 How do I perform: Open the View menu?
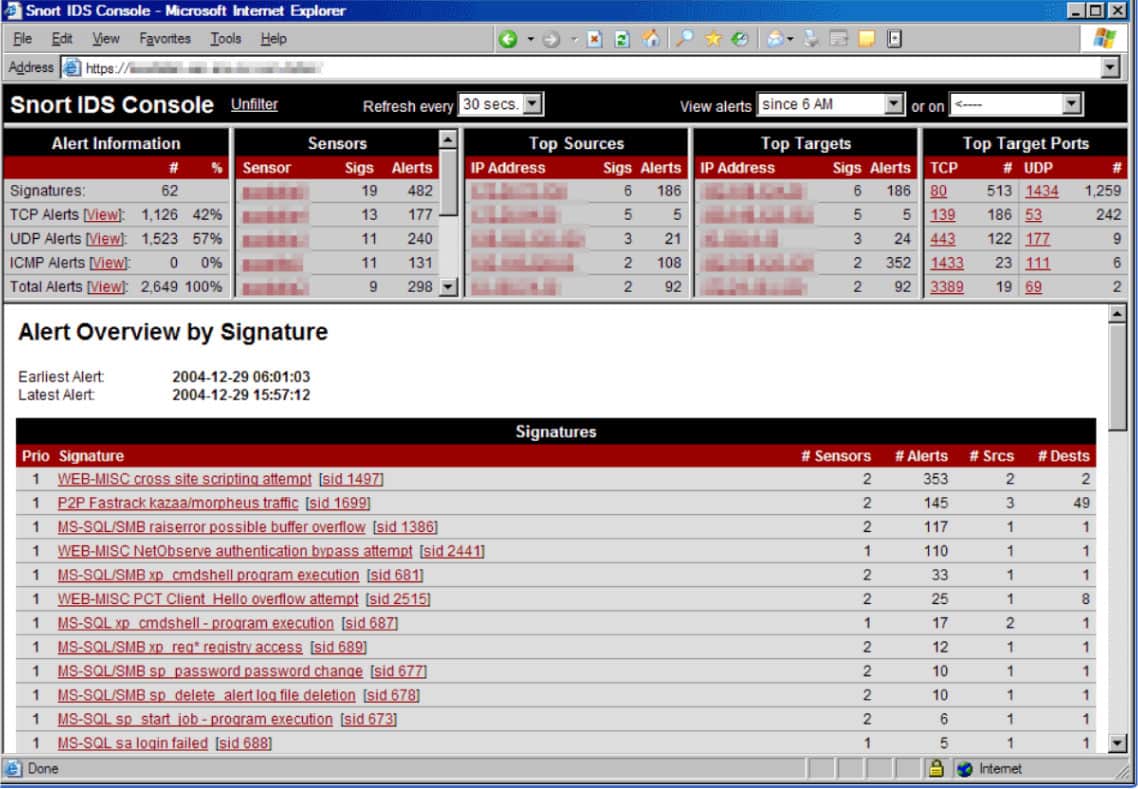pos(106,38)
